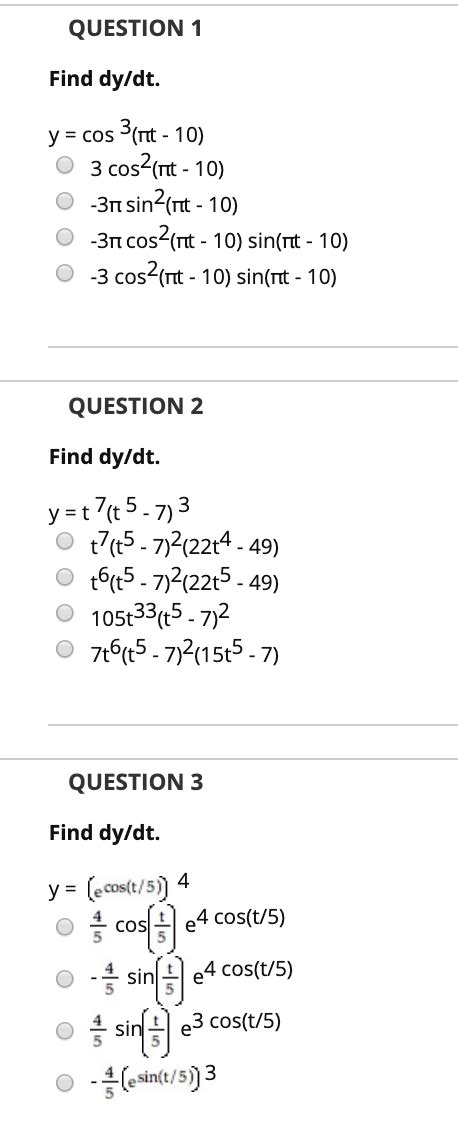
Task: Select t⁷(t⁵ - 7)²(22t⁴ - 49) answer
Action: tap(65, 543)
